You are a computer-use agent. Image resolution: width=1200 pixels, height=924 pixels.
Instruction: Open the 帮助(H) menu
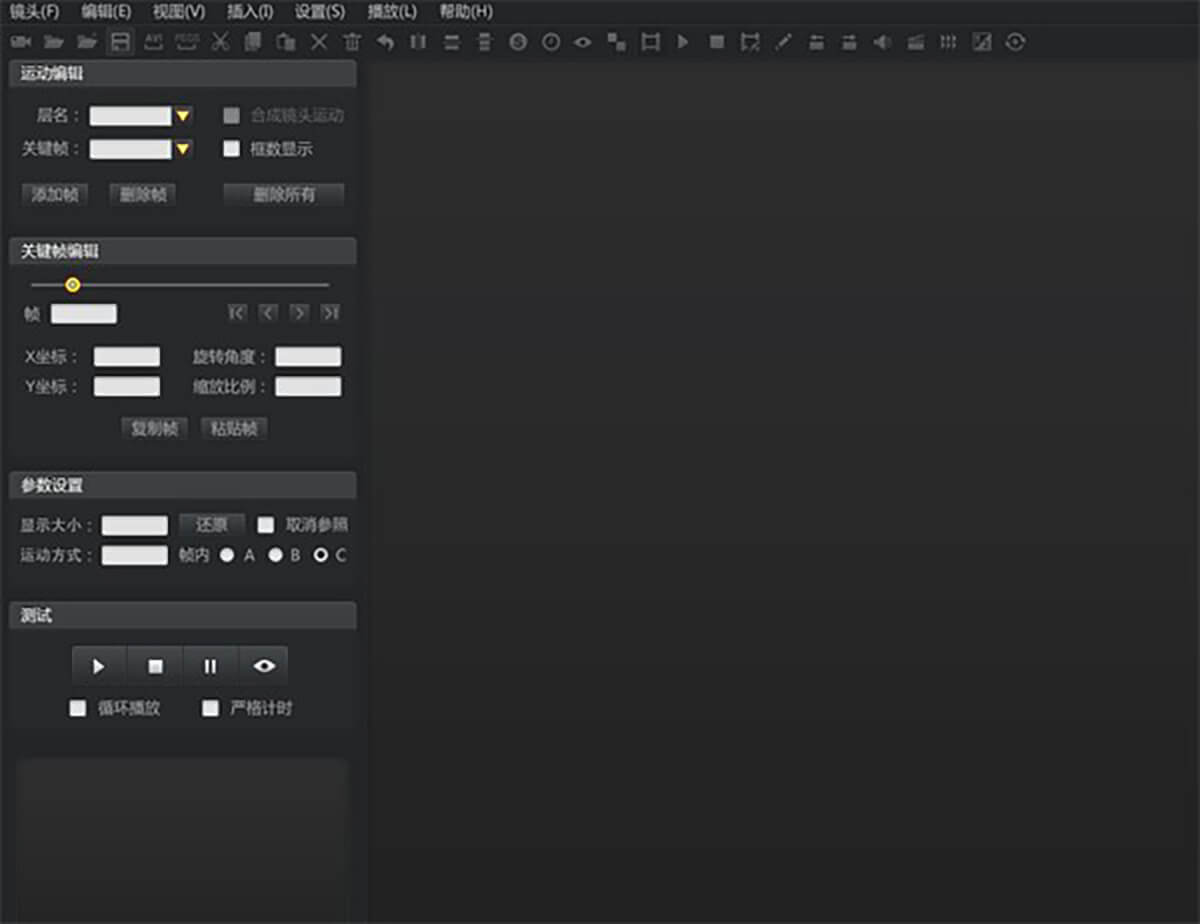466,12
